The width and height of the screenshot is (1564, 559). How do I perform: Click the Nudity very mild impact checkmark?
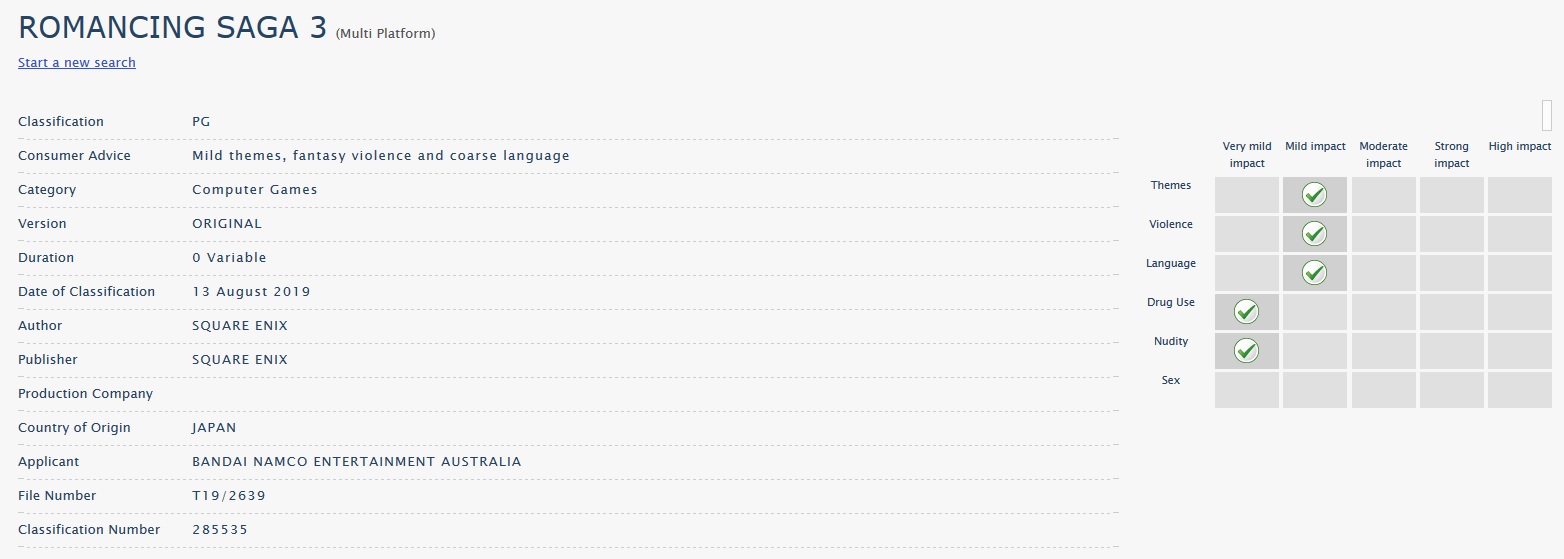click(1246, 351)
